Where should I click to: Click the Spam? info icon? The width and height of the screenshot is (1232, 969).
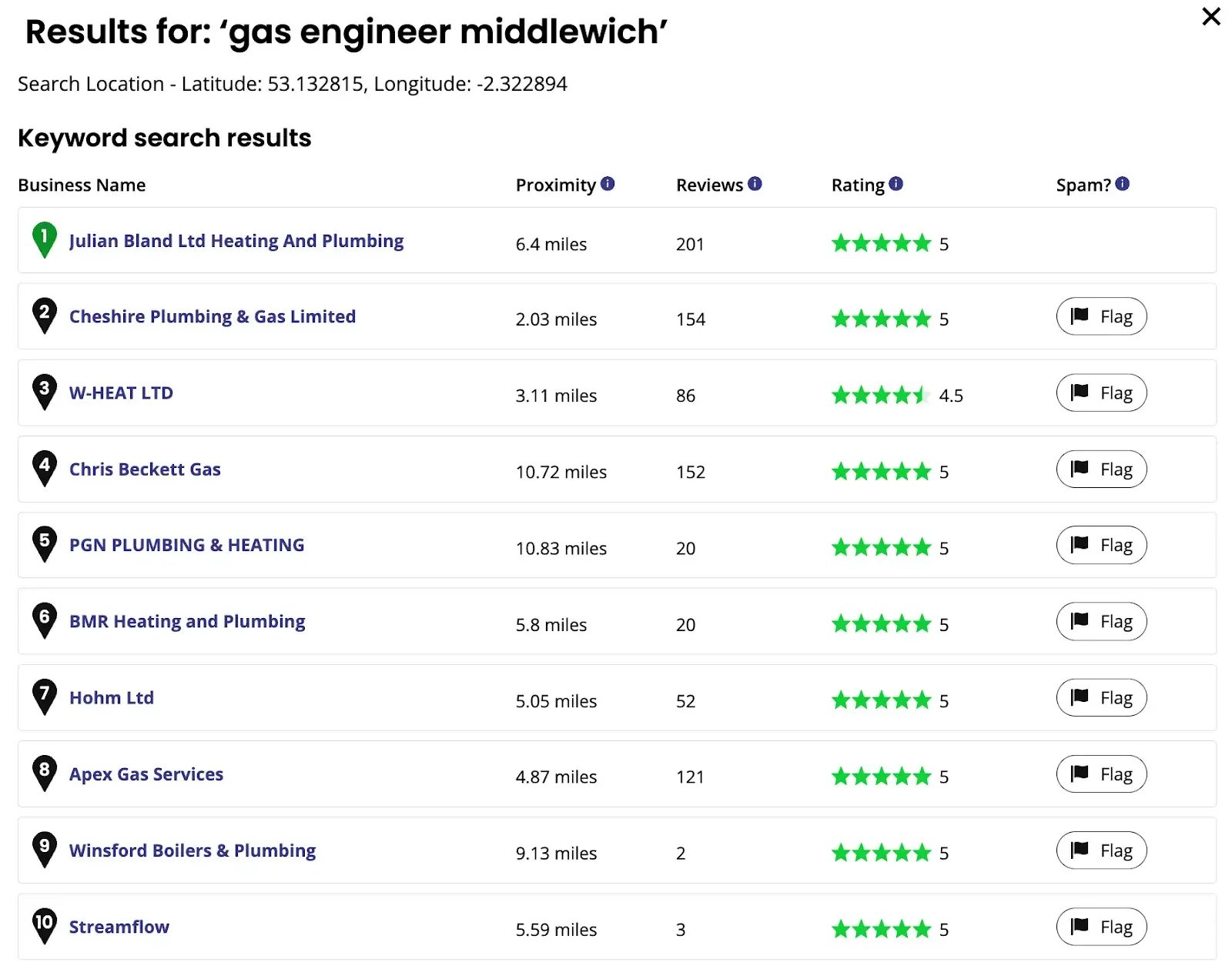click(x=1122, y=184)
